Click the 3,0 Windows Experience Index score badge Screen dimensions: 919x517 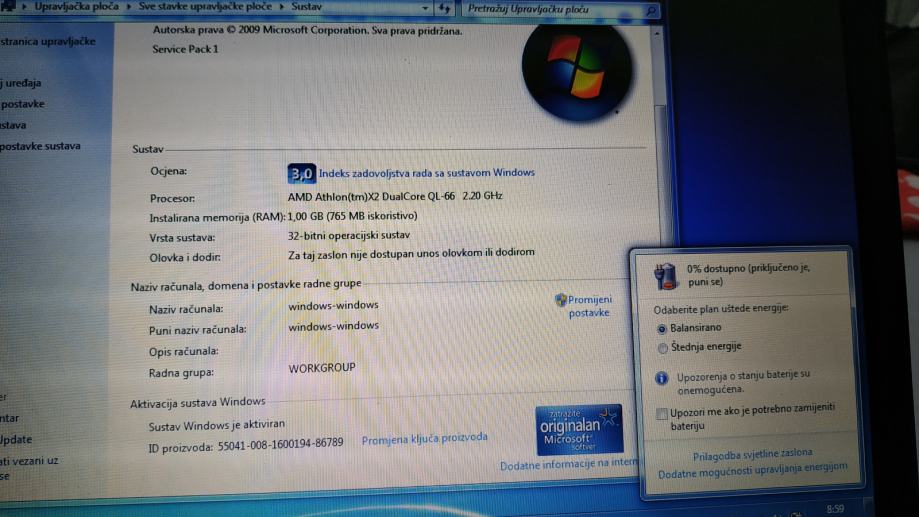point(302,174)
